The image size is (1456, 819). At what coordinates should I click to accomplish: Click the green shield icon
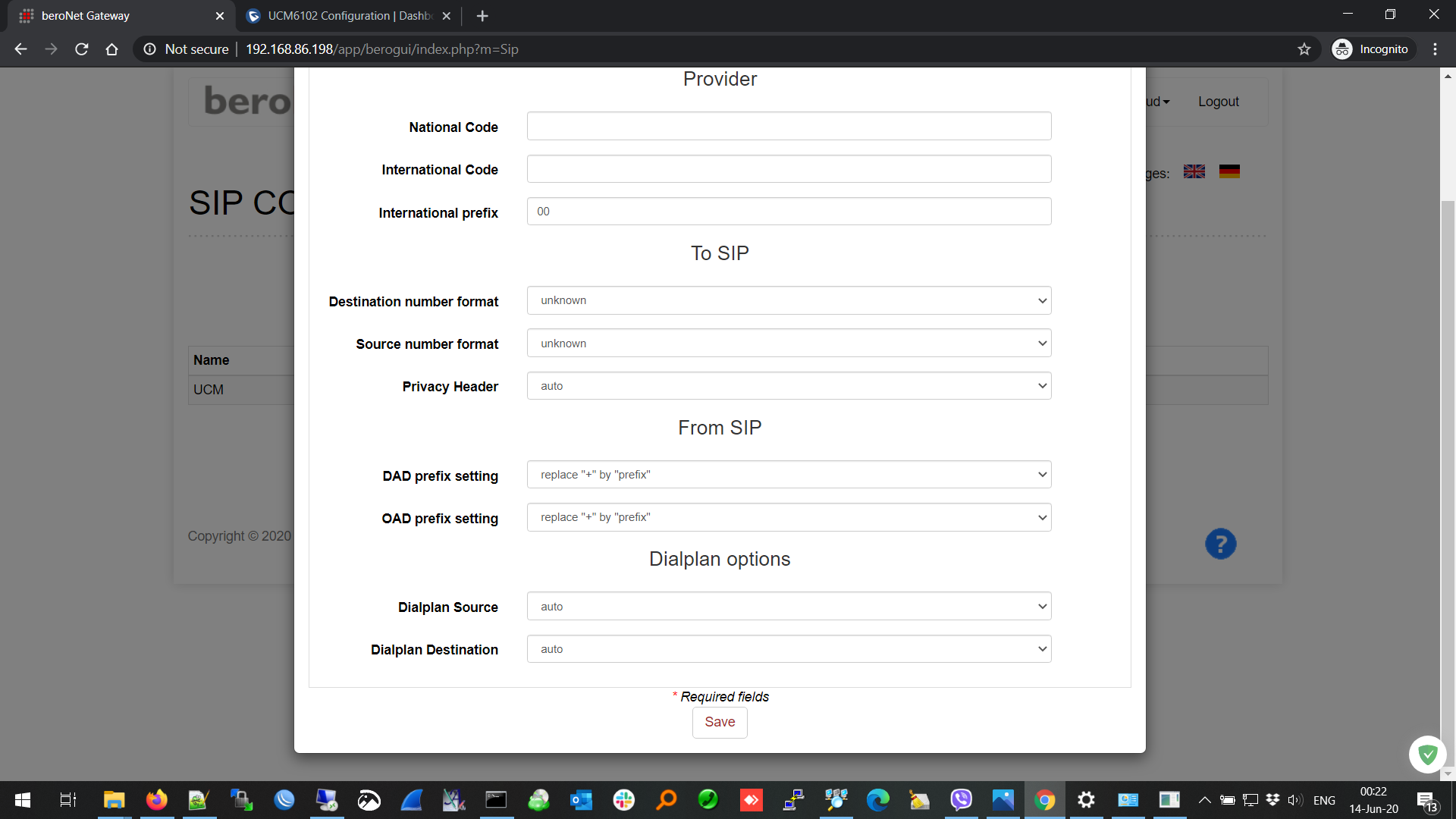pyautogui.click(x=1427, y=754)
